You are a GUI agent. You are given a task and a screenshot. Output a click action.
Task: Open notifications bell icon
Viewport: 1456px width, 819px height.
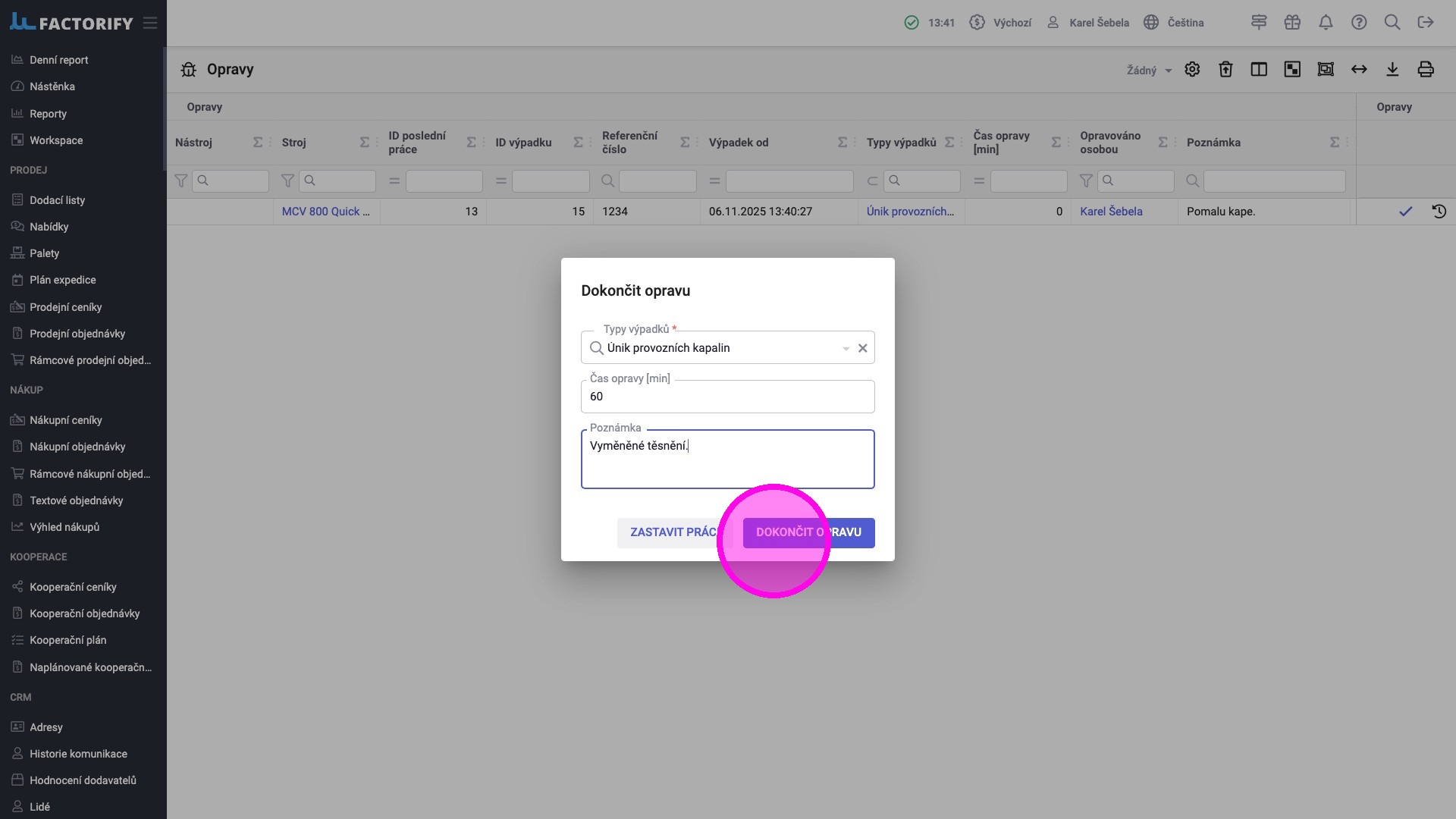(1326, 23)
